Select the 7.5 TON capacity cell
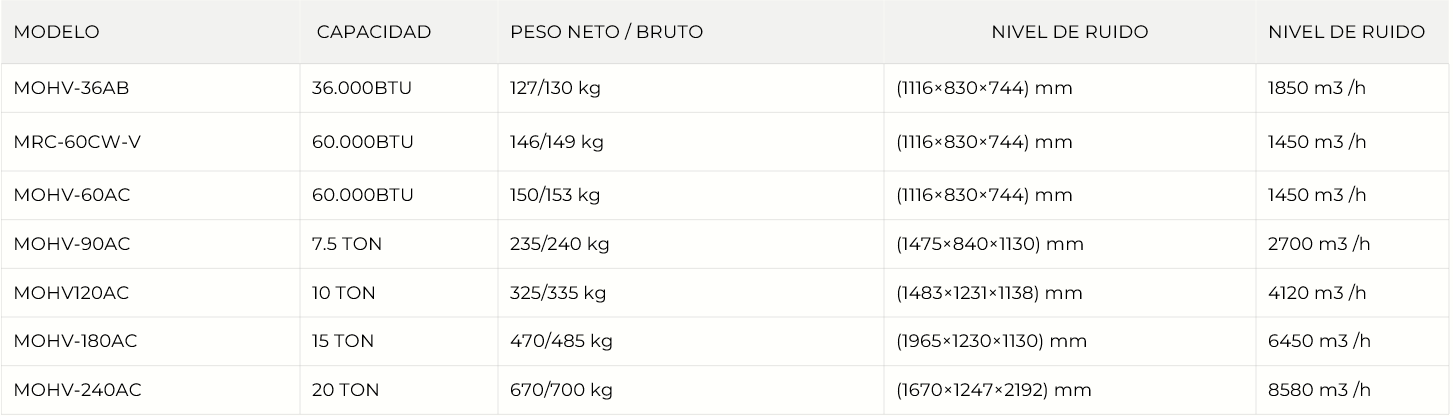Image resolution: width=1453 pixels, height=416 pixels. point(347,244)
